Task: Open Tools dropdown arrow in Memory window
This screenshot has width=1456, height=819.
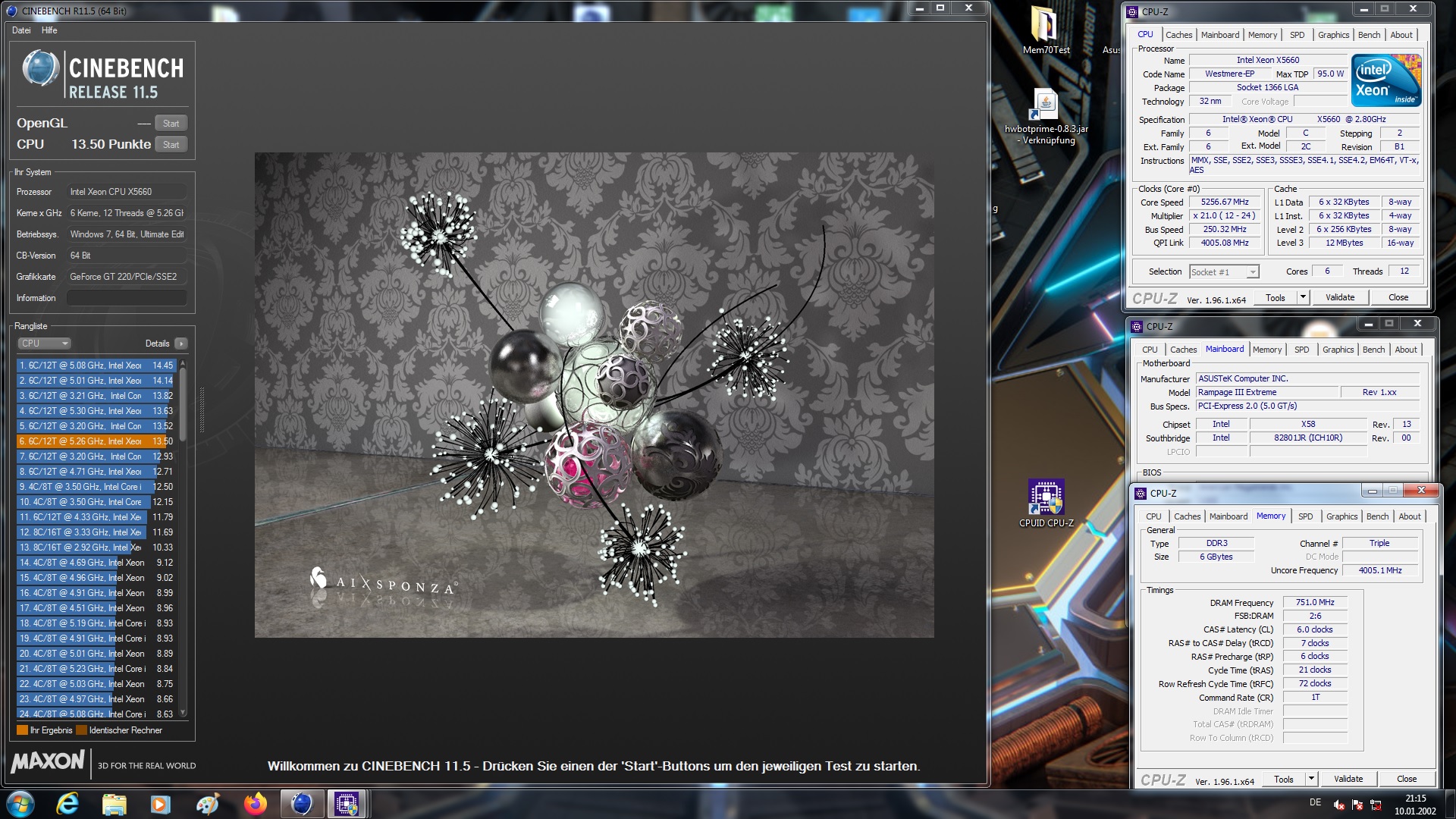Action: click(1310, 779)
